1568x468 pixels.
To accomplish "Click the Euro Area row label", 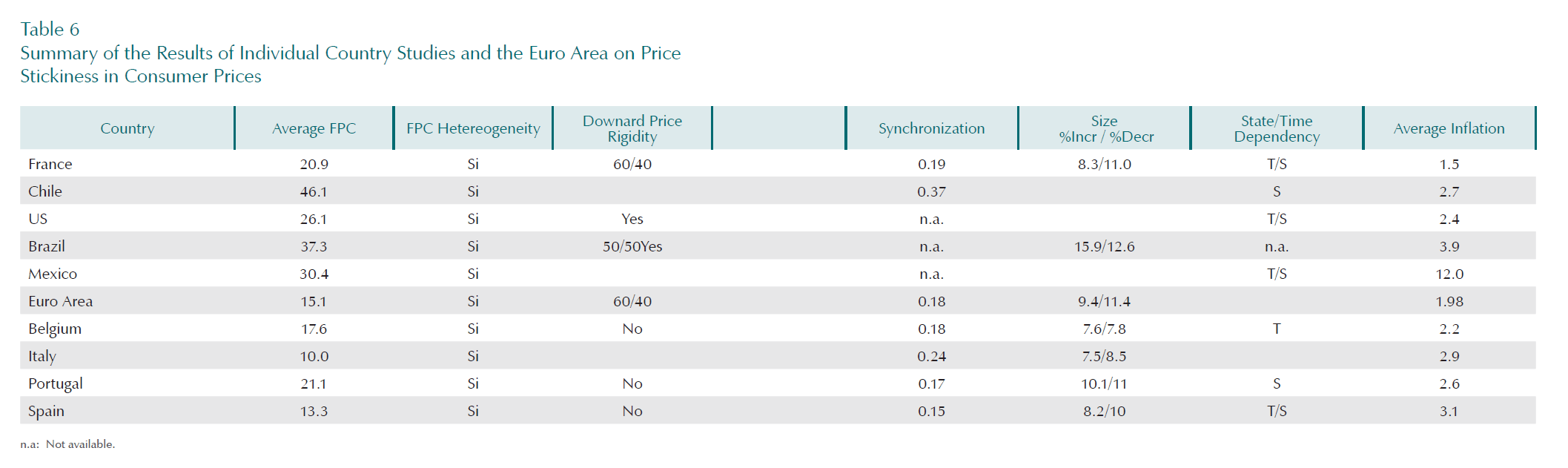I will click(61, 301).
